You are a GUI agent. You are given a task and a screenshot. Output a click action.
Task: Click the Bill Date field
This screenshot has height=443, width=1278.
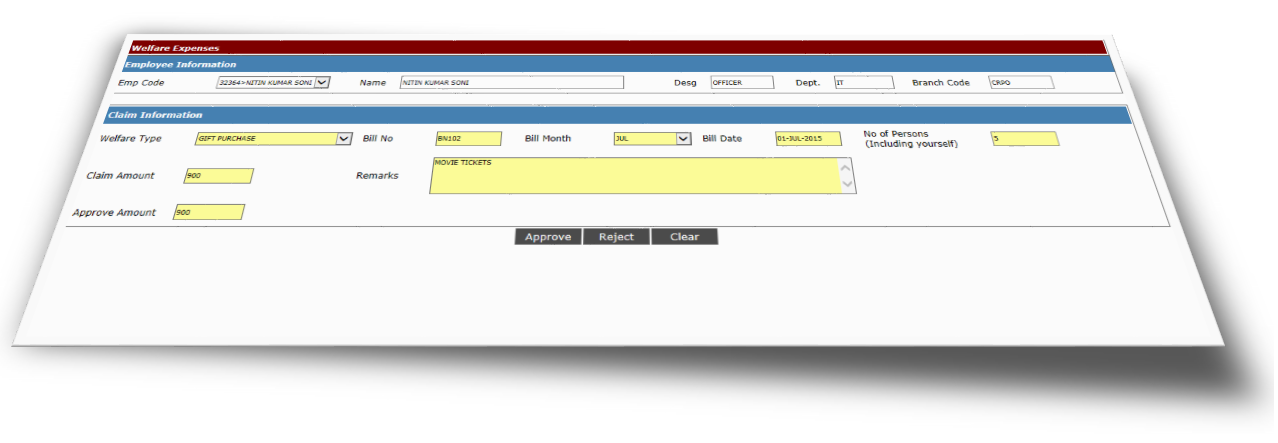pos(808,139)
